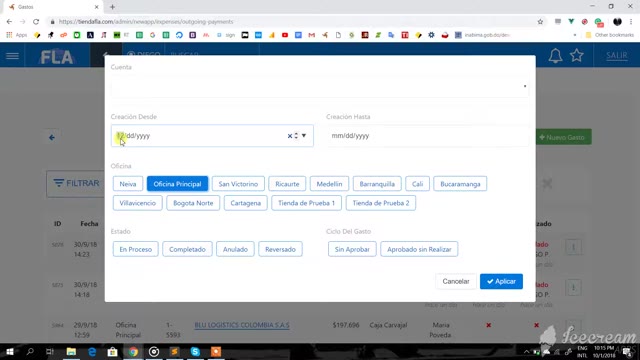The image size is (640, 360).
Task: Open Skype from the taskbar
Action: pos(195,351)
